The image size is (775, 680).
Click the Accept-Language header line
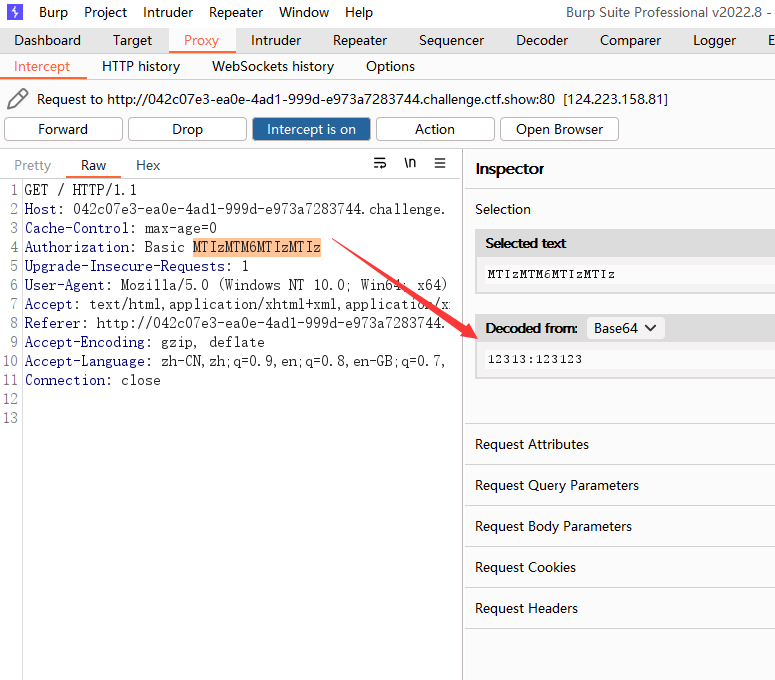(235, 361)
